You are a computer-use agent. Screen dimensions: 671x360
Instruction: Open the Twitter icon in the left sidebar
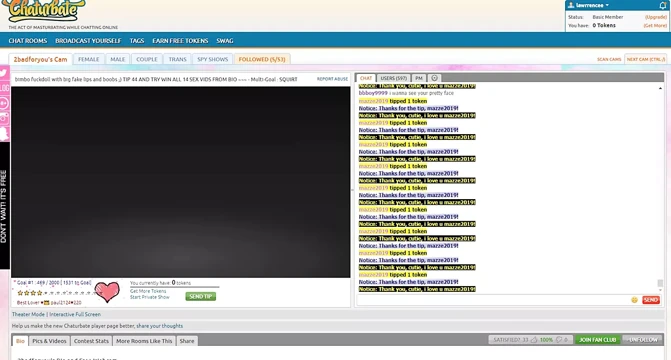pyautogui.click(x=4, y=73)
